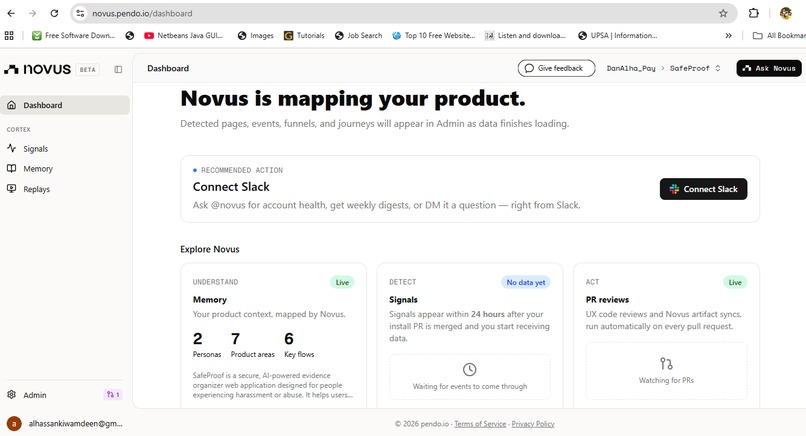Open Free Software Download bookmark
This screenshot has height=436, width=806.
pos(73,35)
